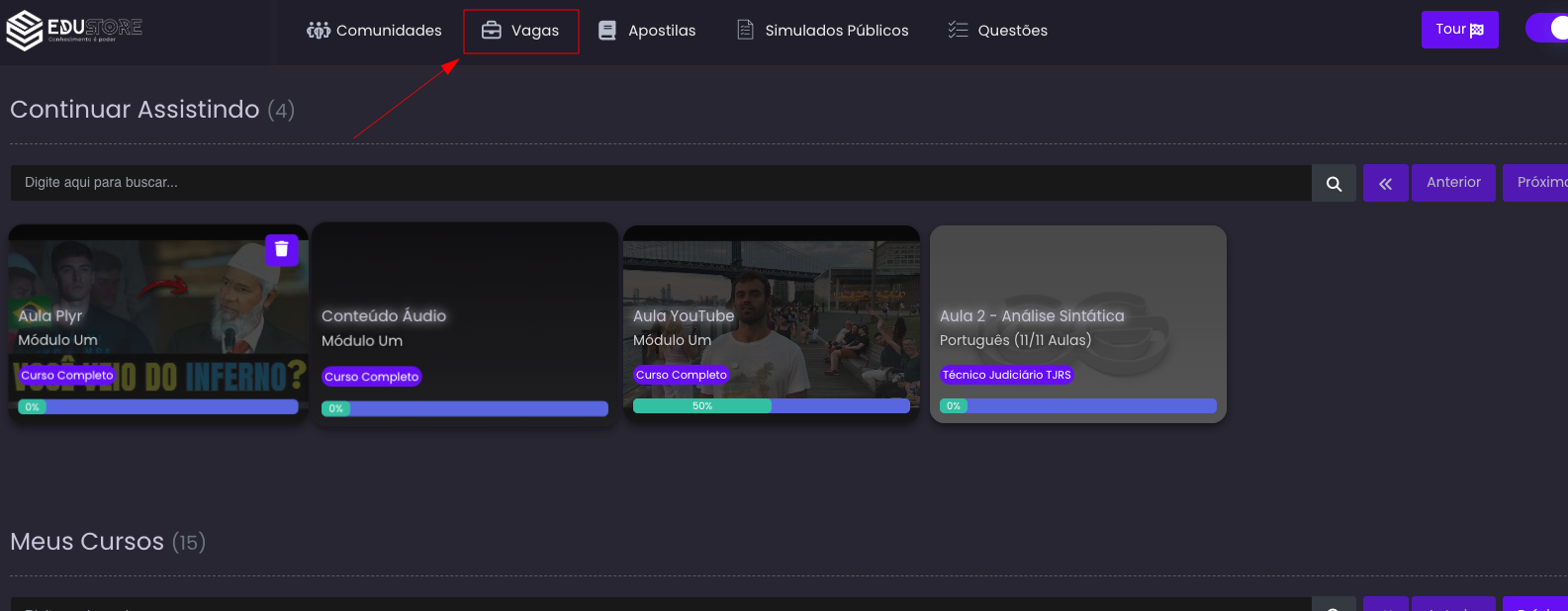Click Aula YouTube 50% progress bar
Screen dimensions: 1568x611
click(772, 405)
